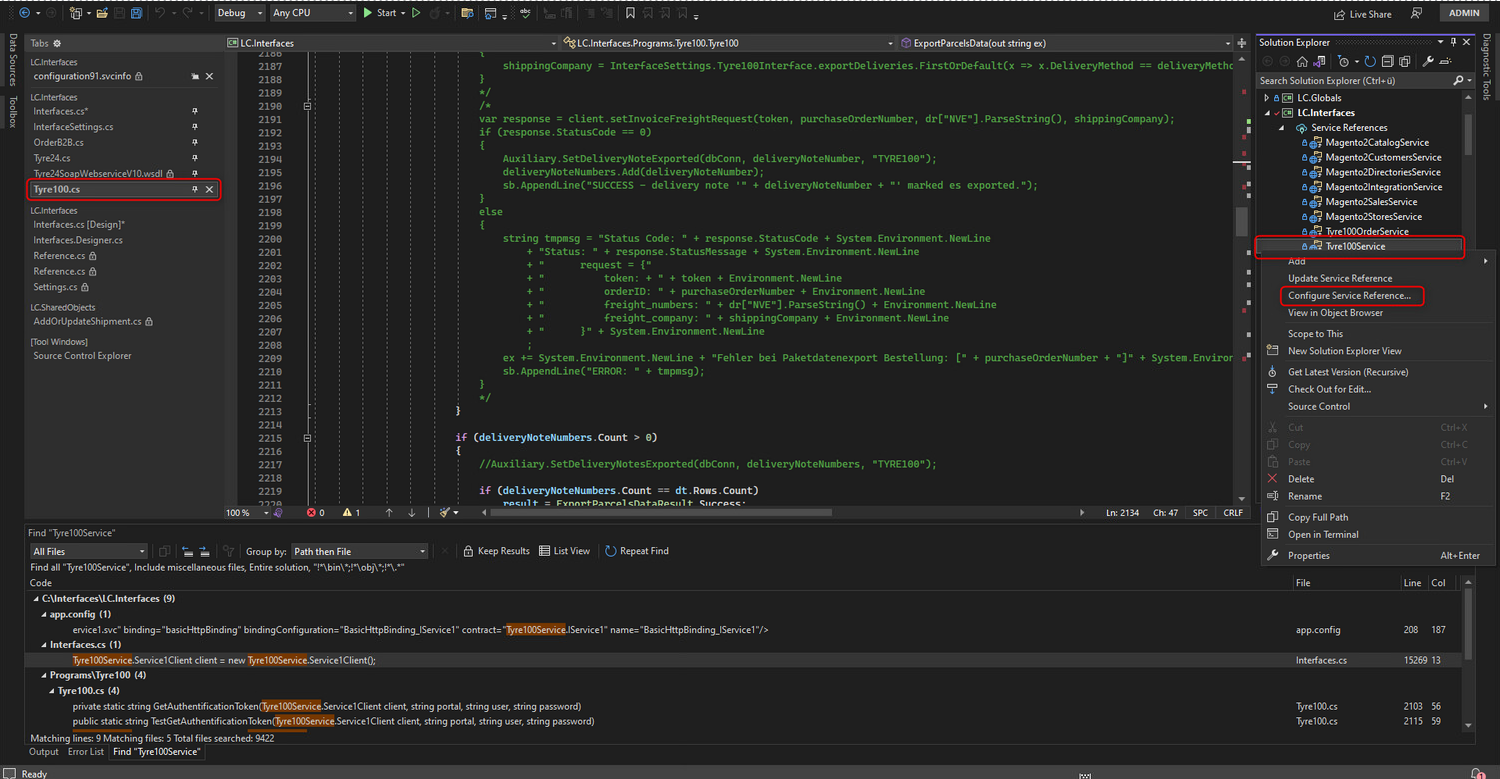Toggle Keep Results in find panel

pyautogui.click(x=495, y=551)
